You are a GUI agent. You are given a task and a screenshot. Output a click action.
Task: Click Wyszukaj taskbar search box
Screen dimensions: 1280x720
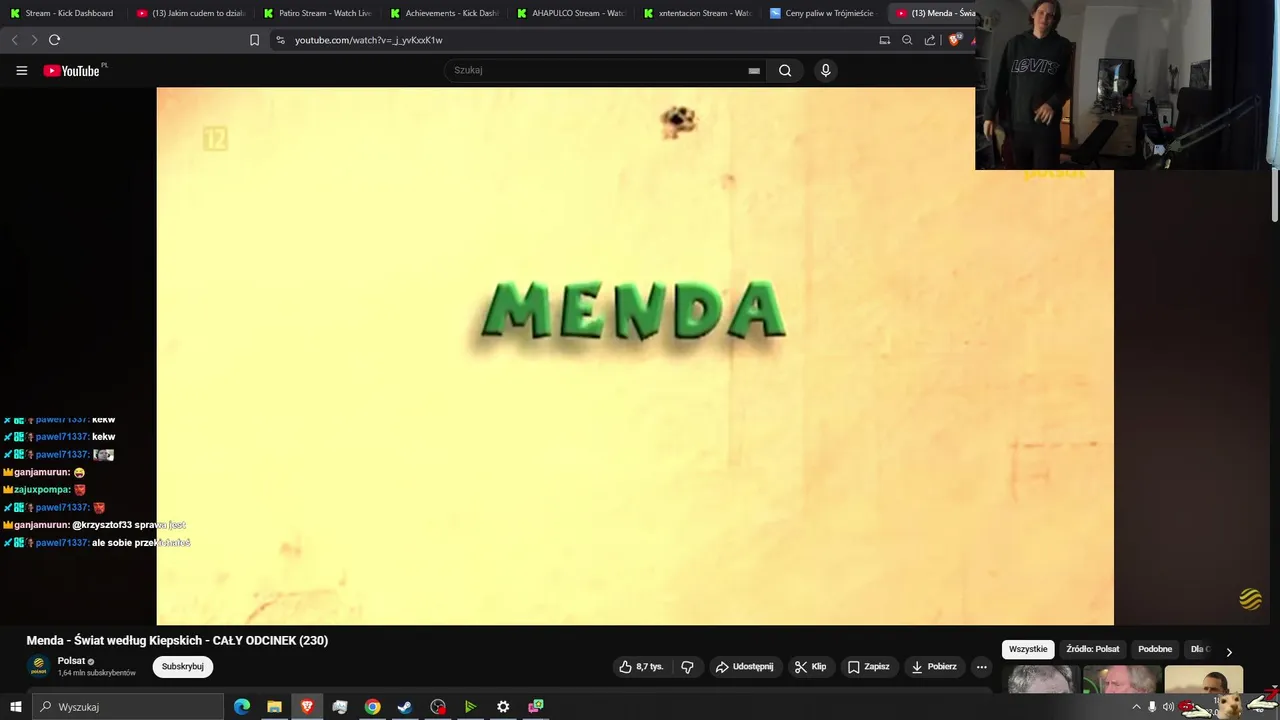[128, 707]
